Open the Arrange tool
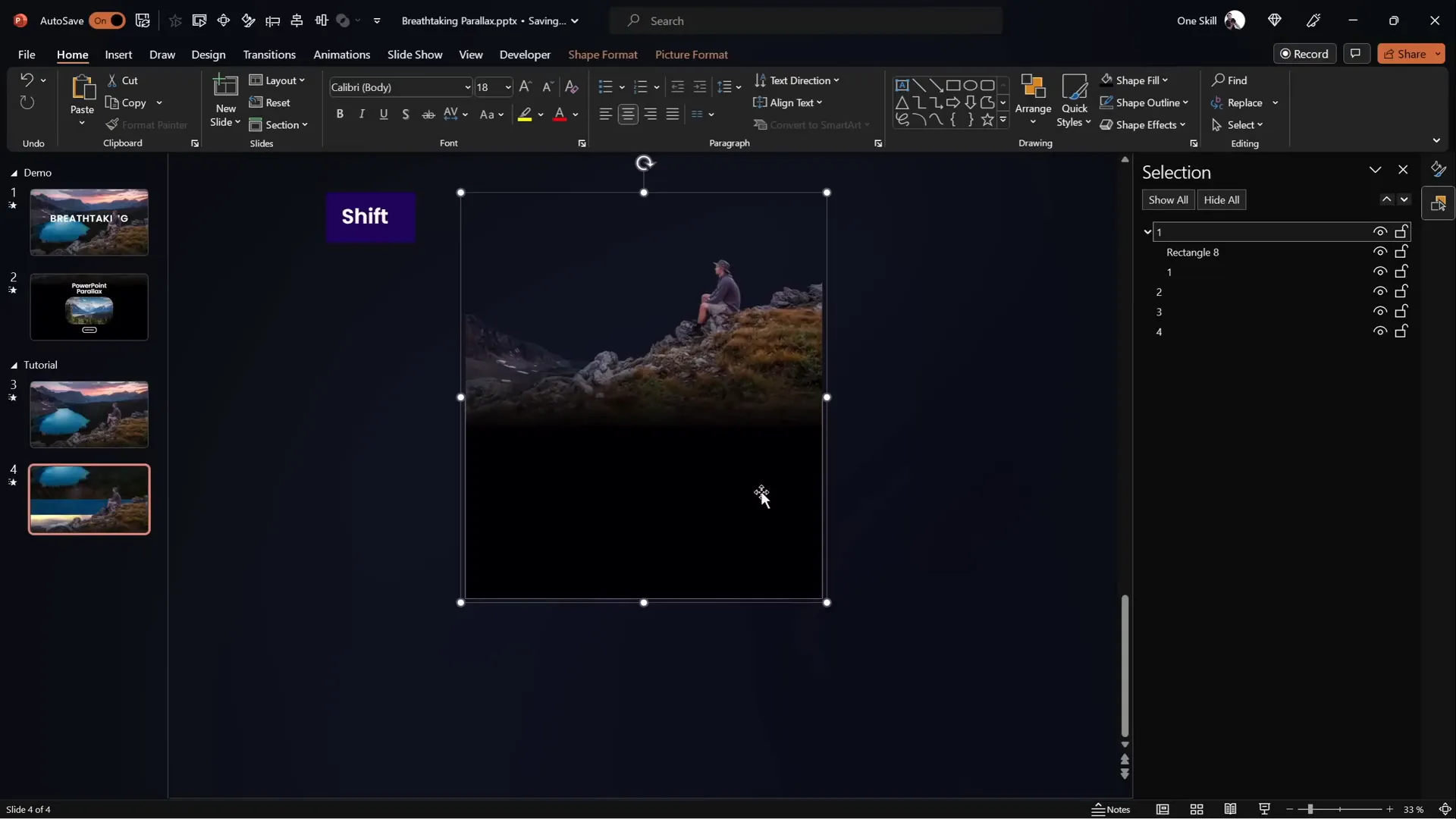The height and width of the screenshot is (819, 1456). click(x=1034, y=100)
